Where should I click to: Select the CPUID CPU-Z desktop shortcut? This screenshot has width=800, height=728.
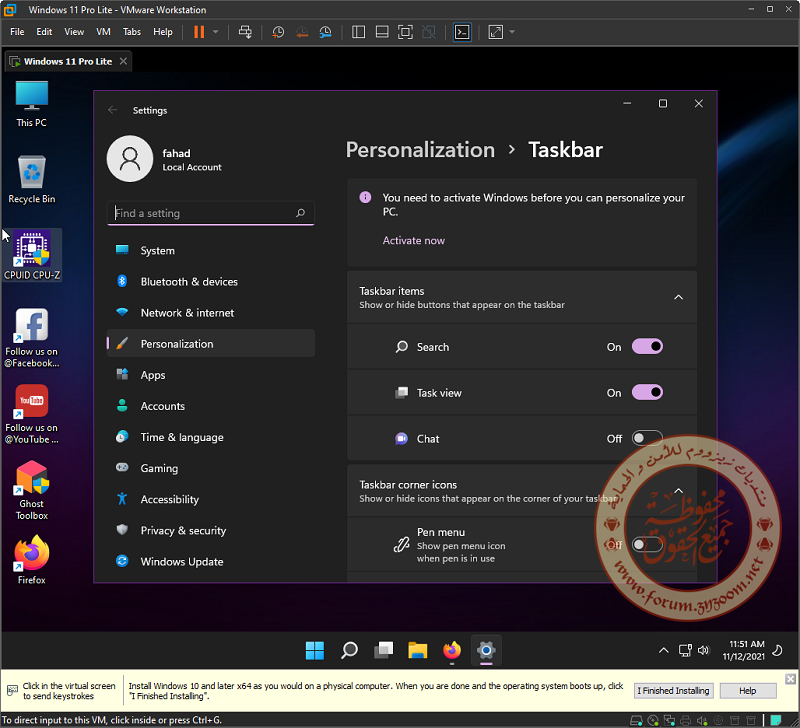point(32,255)
